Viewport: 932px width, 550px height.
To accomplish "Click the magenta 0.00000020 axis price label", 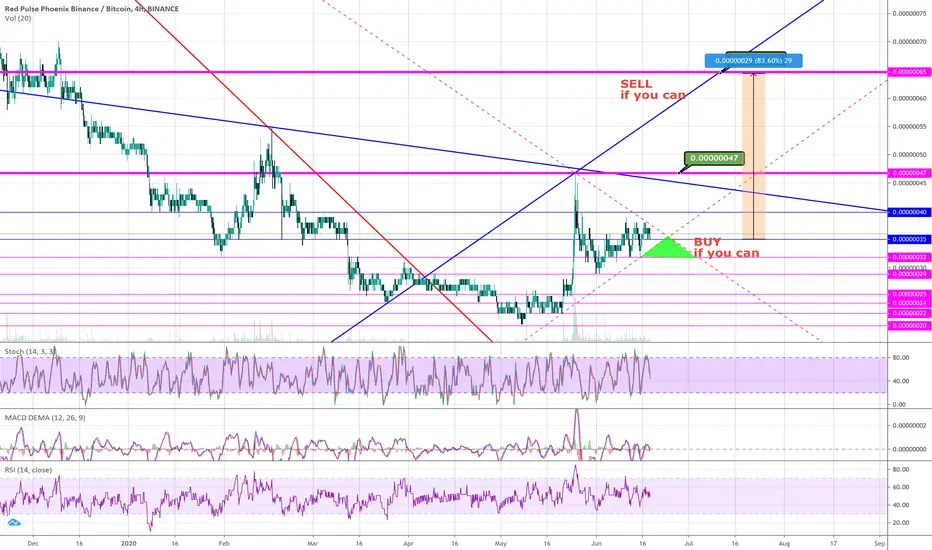I will point(909,326).
